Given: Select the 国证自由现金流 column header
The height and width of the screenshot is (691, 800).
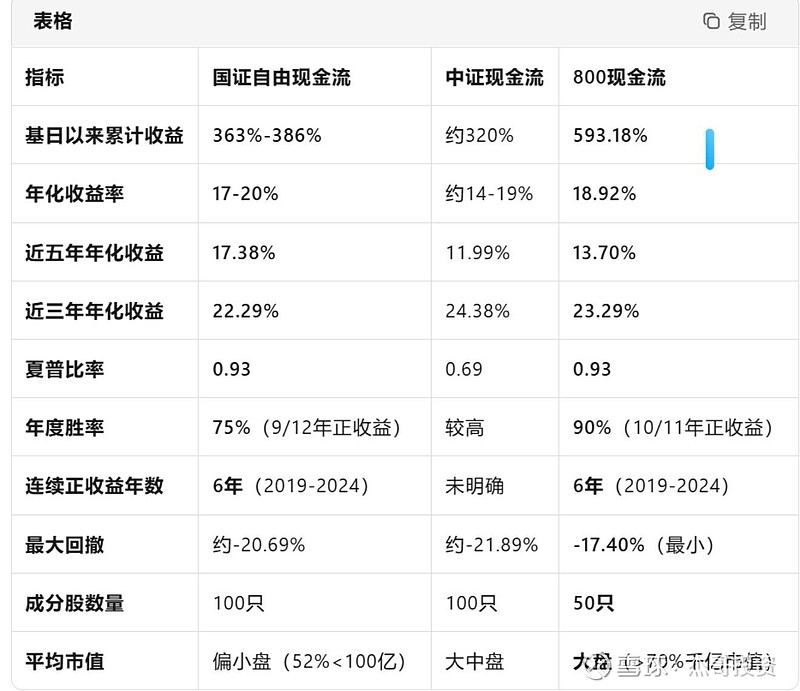Looking at the screenshot, I should (281, 78).
